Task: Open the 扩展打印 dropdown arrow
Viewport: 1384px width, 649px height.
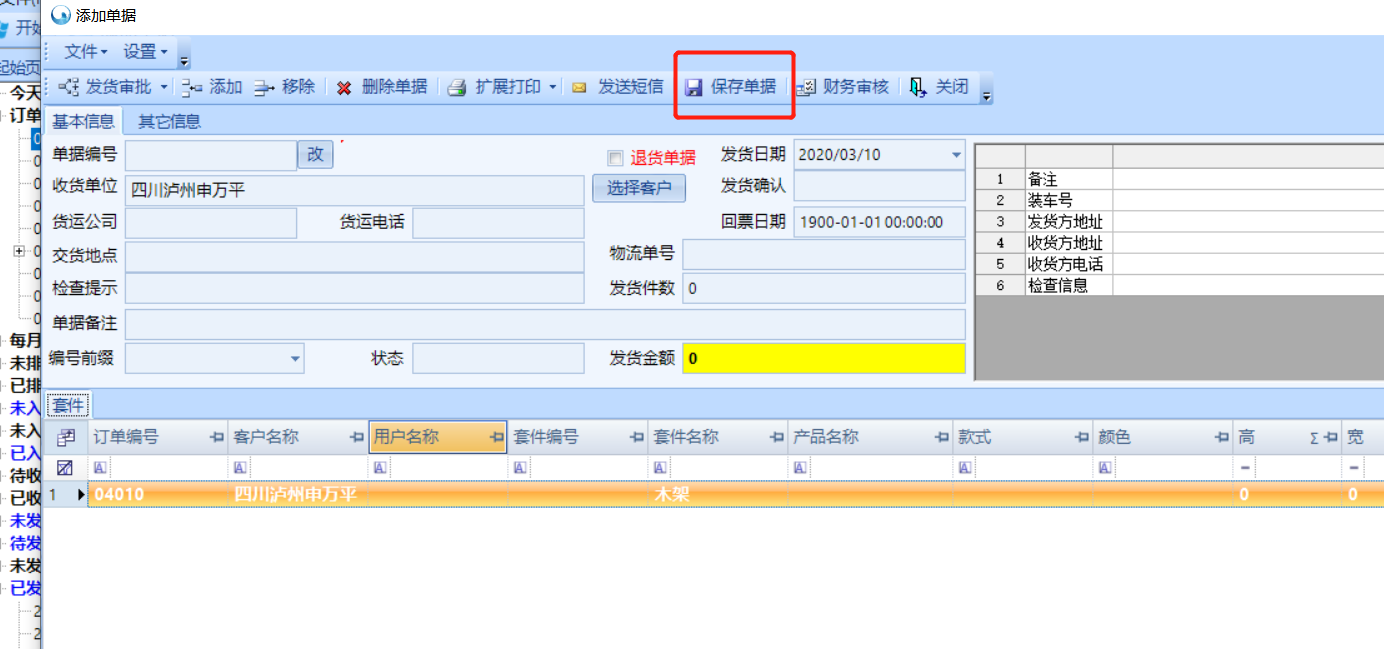Action: [x=552, y=88]
